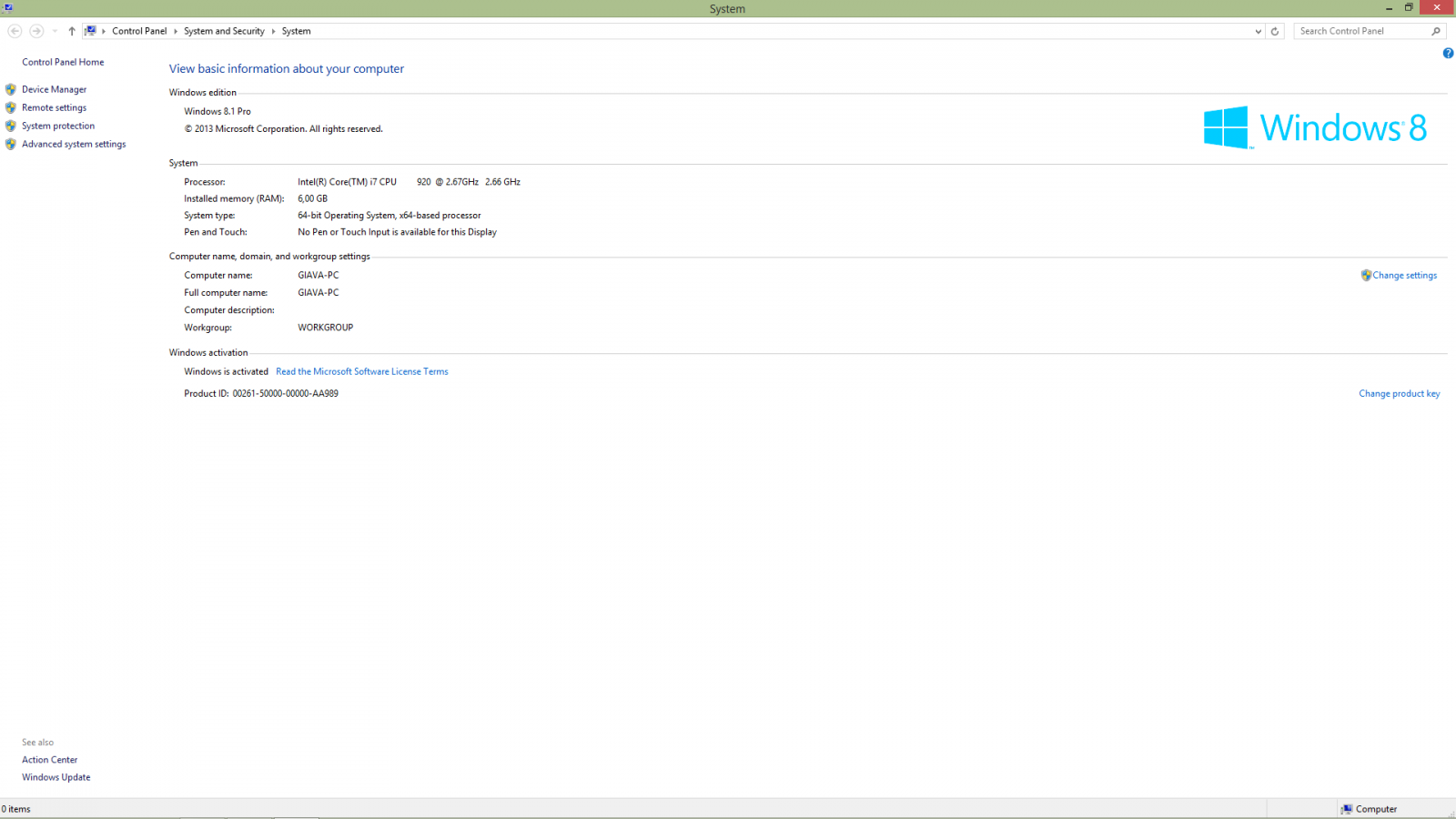Image resolution: width=1456 pixels, height=819 pixels.
Task: Click the shield icon beside Advanced system settings
Action: point(11,144)
